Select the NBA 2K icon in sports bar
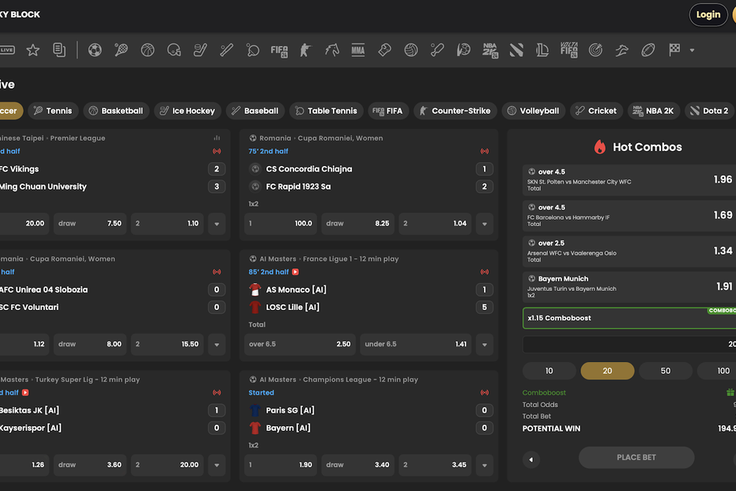 (490, 50)
